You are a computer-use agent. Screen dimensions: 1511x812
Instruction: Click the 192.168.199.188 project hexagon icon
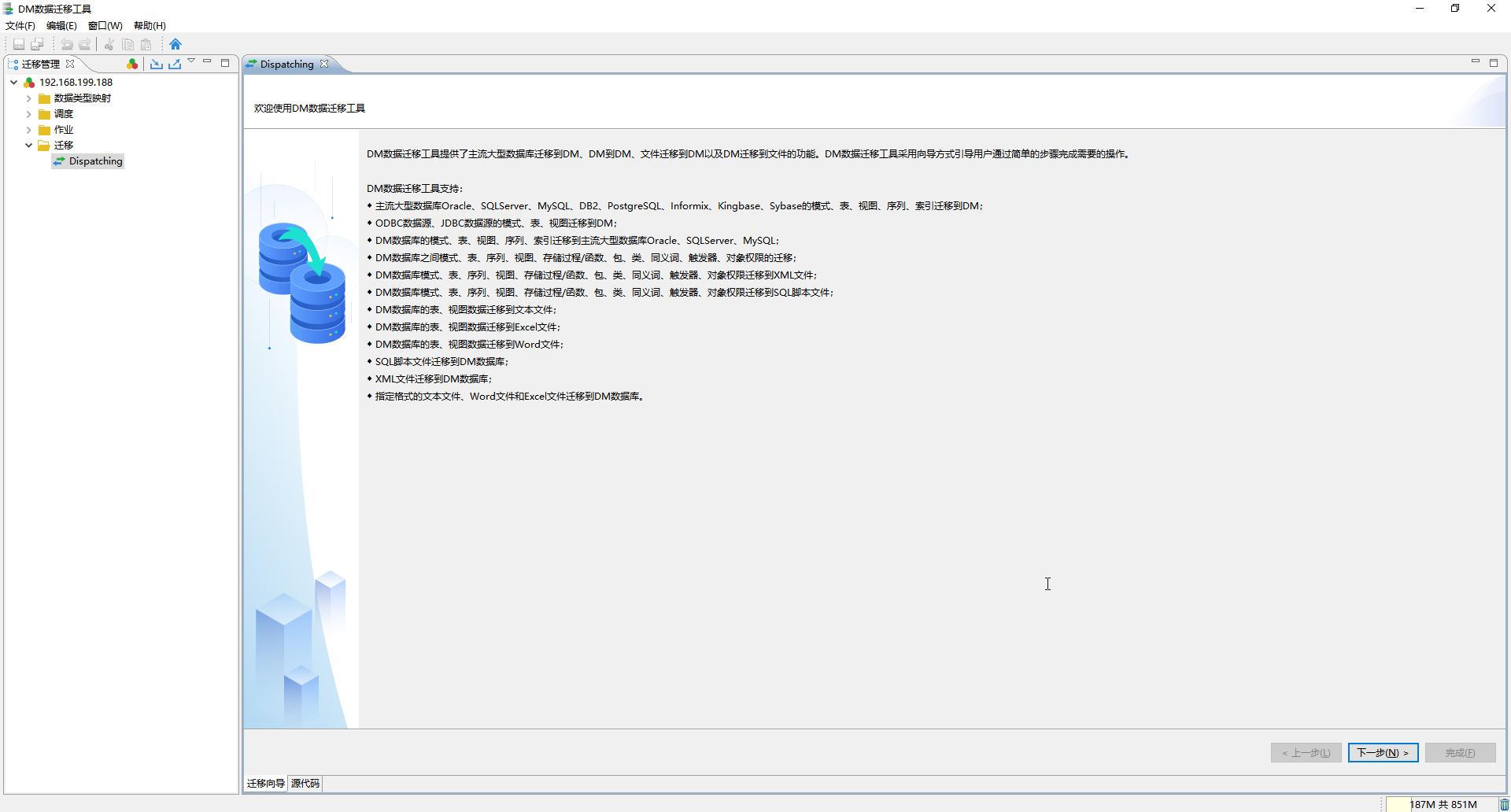(29, 82)
